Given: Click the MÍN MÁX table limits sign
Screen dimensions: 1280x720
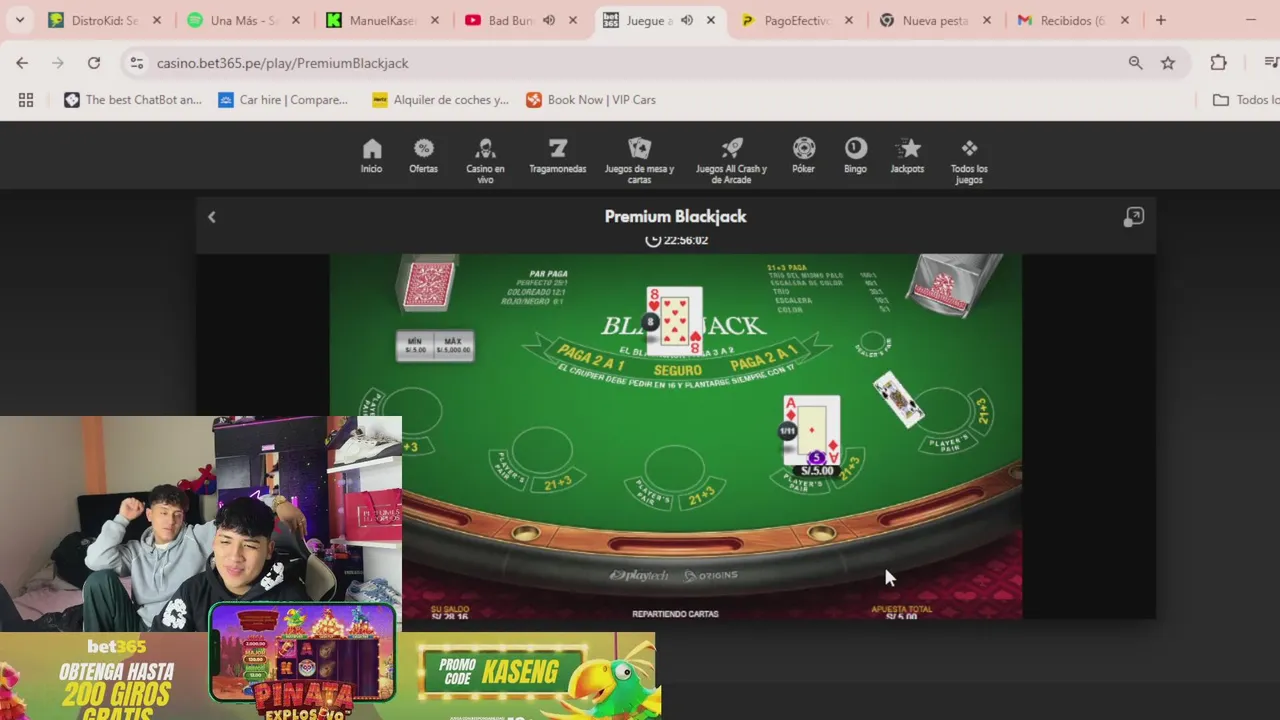Looking at the screenshot, I should pos(434,346).
